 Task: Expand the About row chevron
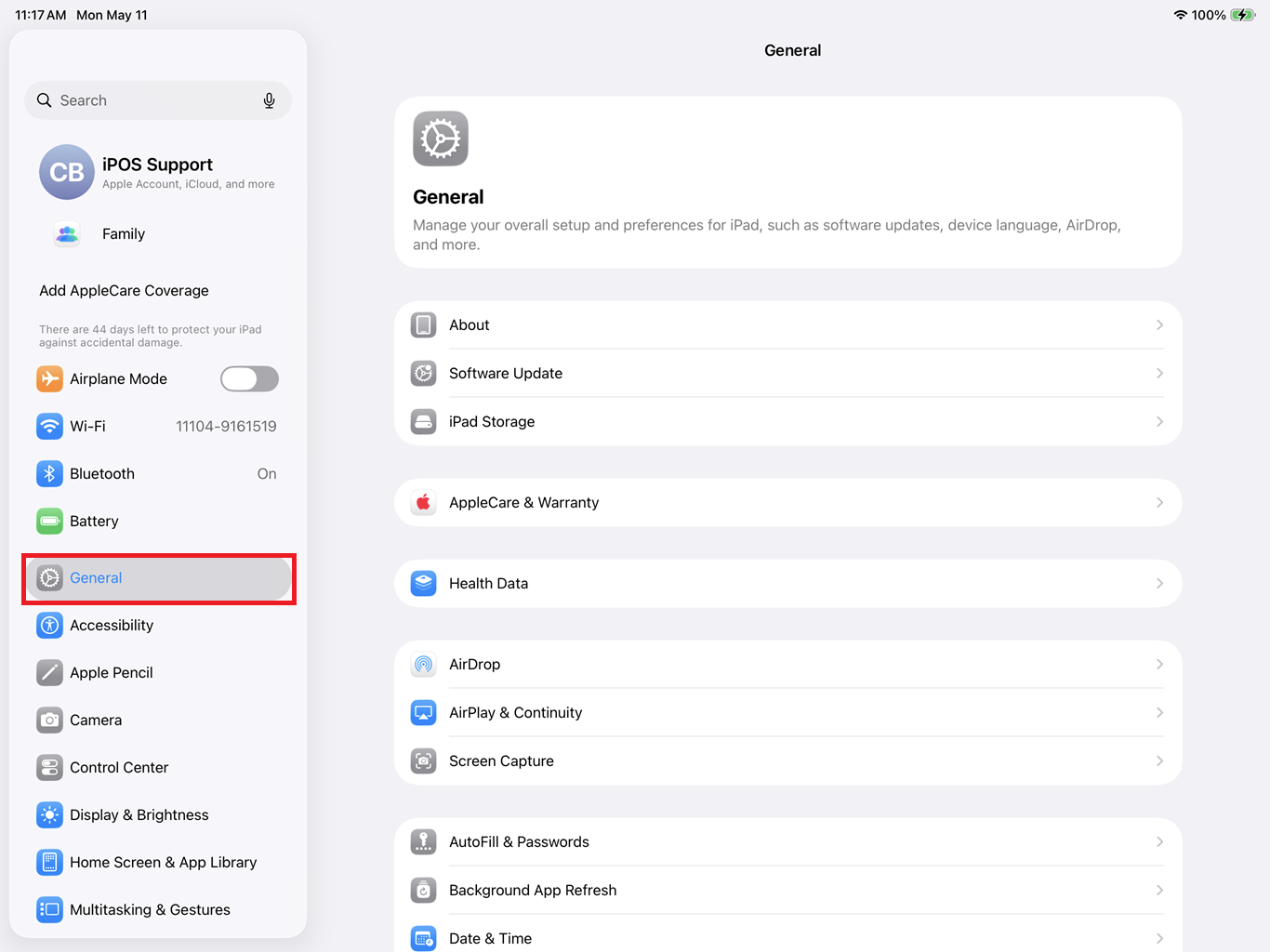[1159, 324]
